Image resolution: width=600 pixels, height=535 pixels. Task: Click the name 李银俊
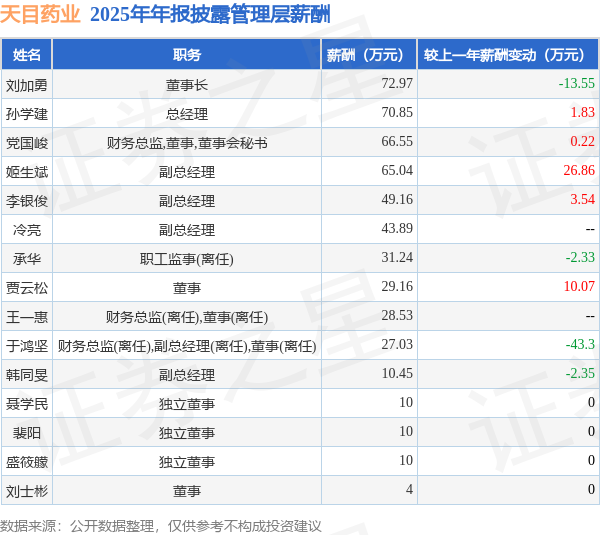pyautogui.click(x=27, y=201)
